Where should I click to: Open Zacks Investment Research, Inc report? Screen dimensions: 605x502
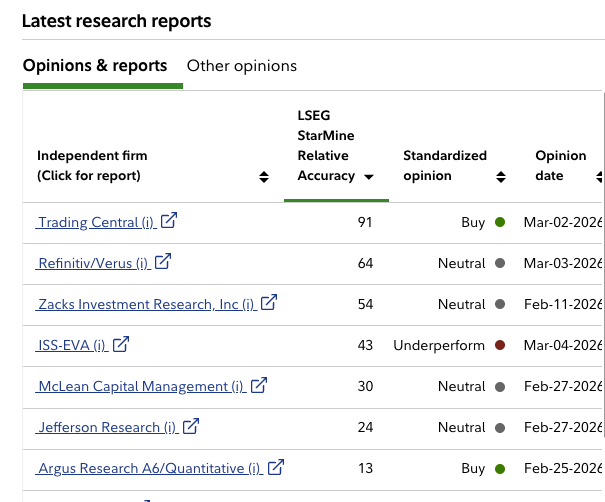146,304
